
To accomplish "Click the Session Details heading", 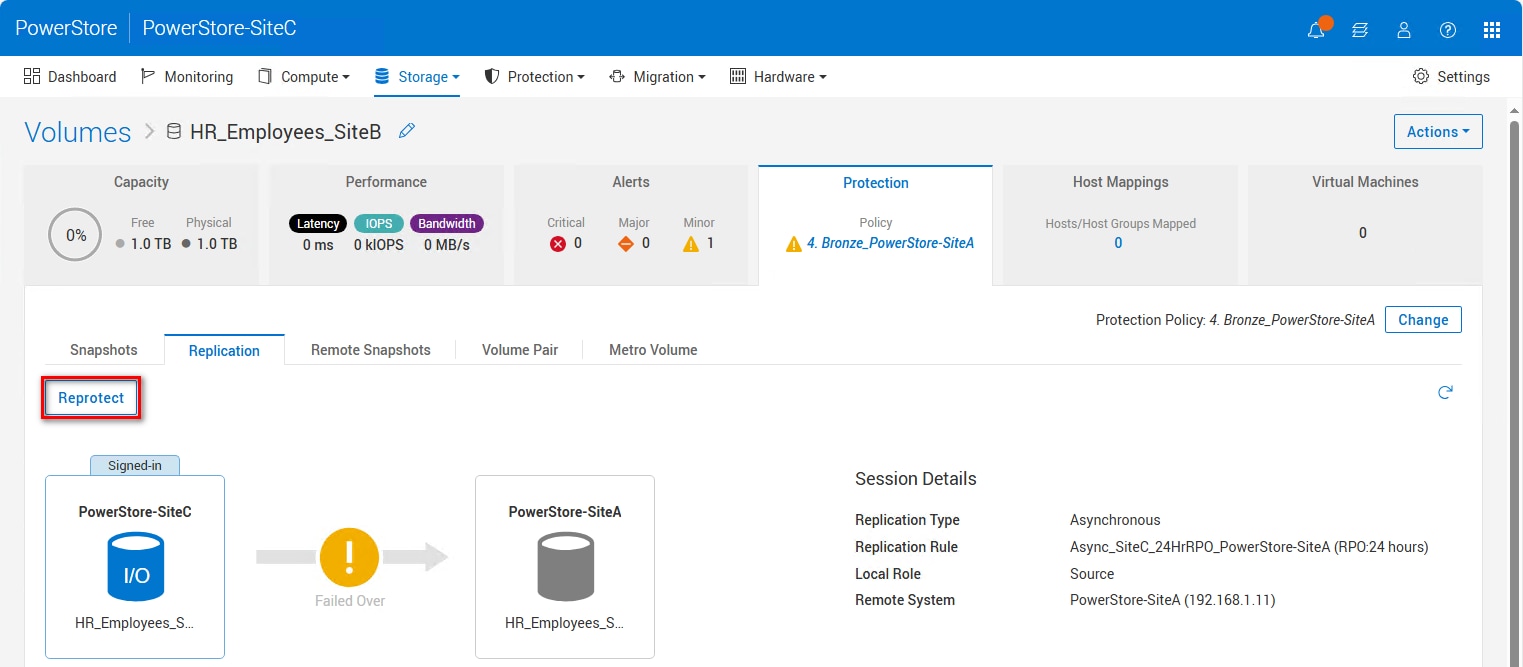I will click(916, 479).
